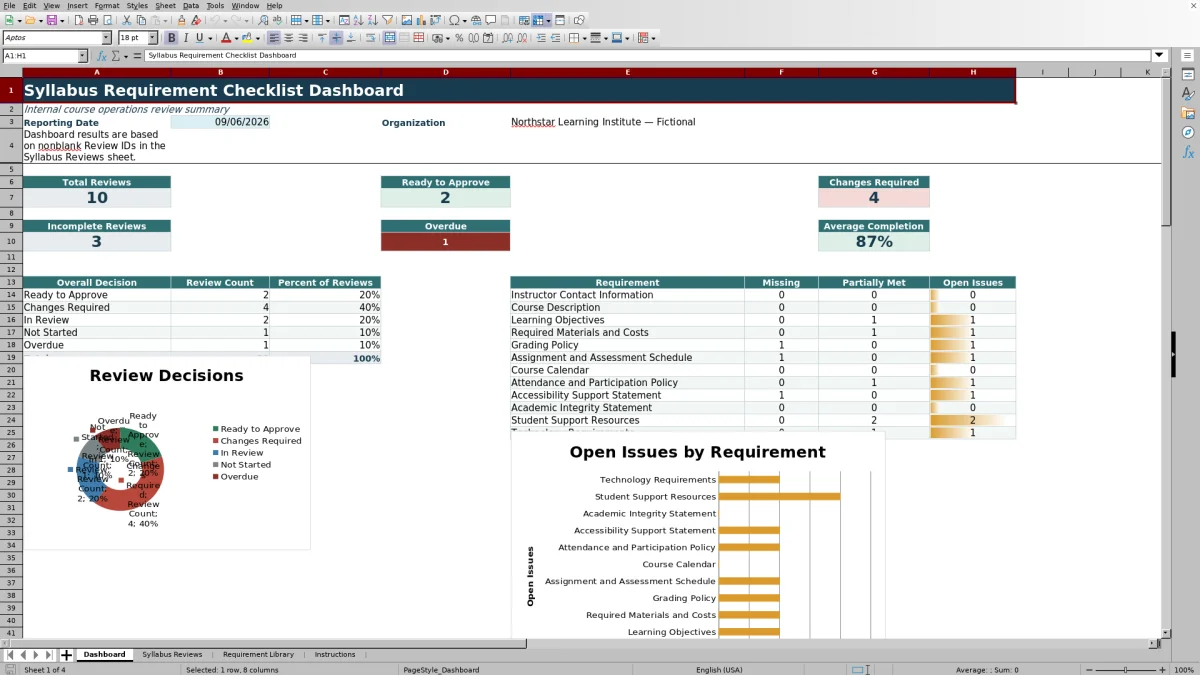Click the Center Horizontally alignment icon

tap(288, 38)
